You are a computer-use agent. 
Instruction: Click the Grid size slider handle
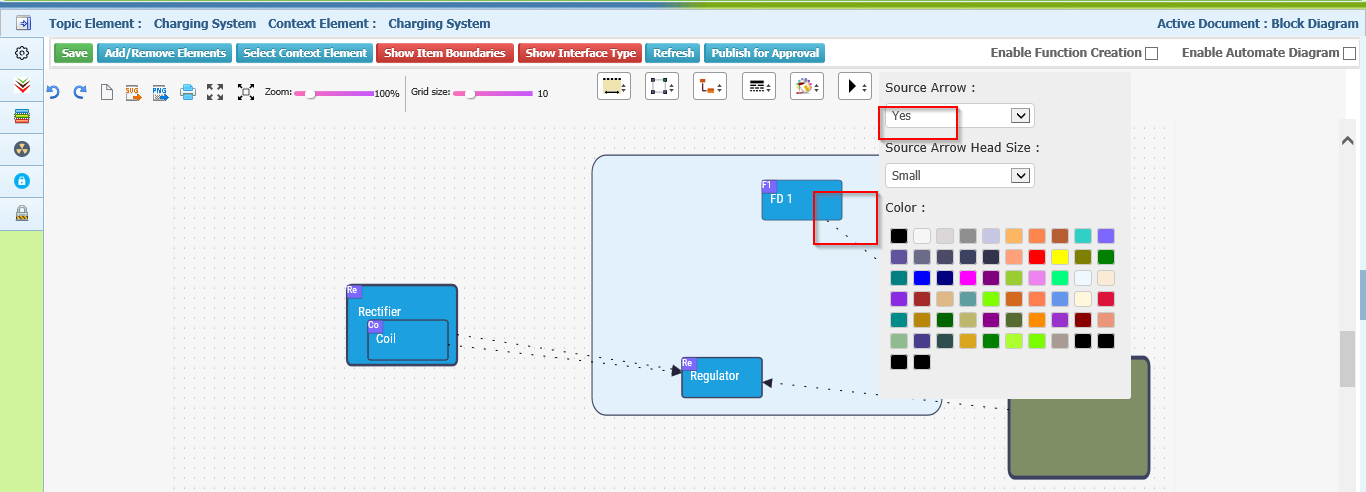470,93
